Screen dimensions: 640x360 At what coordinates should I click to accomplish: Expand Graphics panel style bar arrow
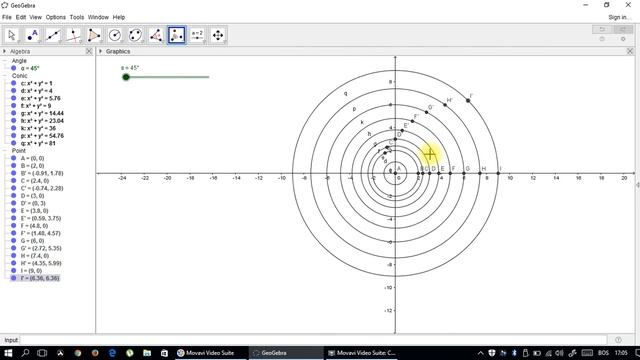pos(100,51)
